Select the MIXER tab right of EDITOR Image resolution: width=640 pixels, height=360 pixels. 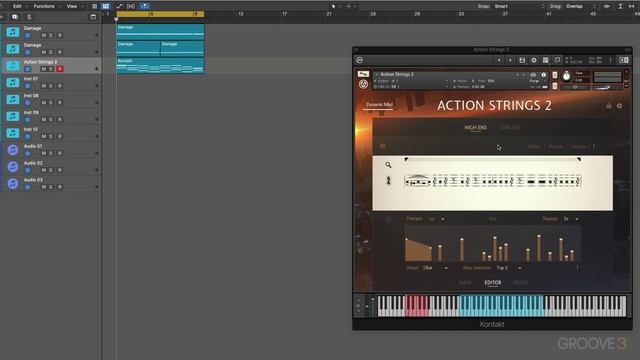click(x=520, y=282)
